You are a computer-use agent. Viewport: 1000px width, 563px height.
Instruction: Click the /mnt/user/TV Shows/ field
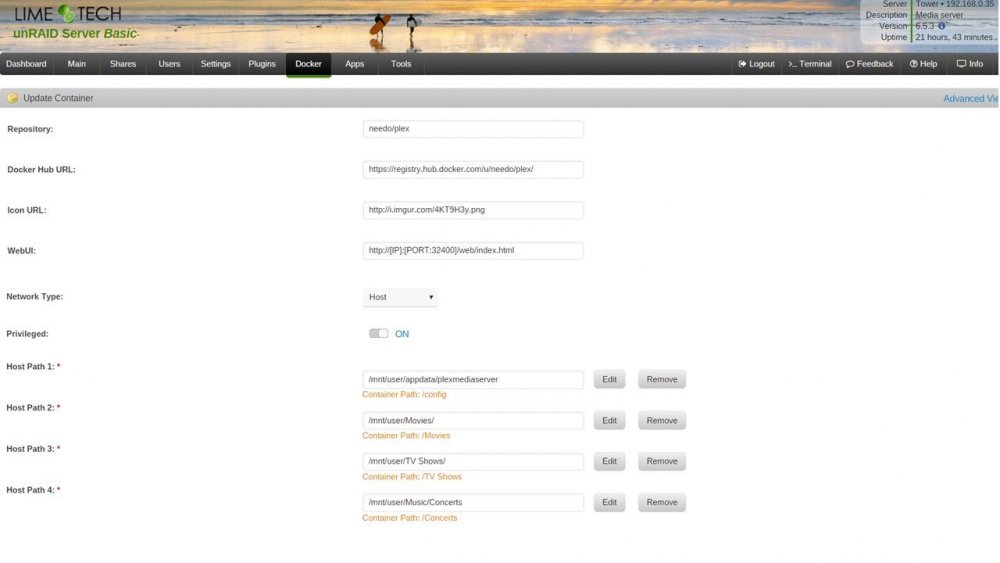473,461
